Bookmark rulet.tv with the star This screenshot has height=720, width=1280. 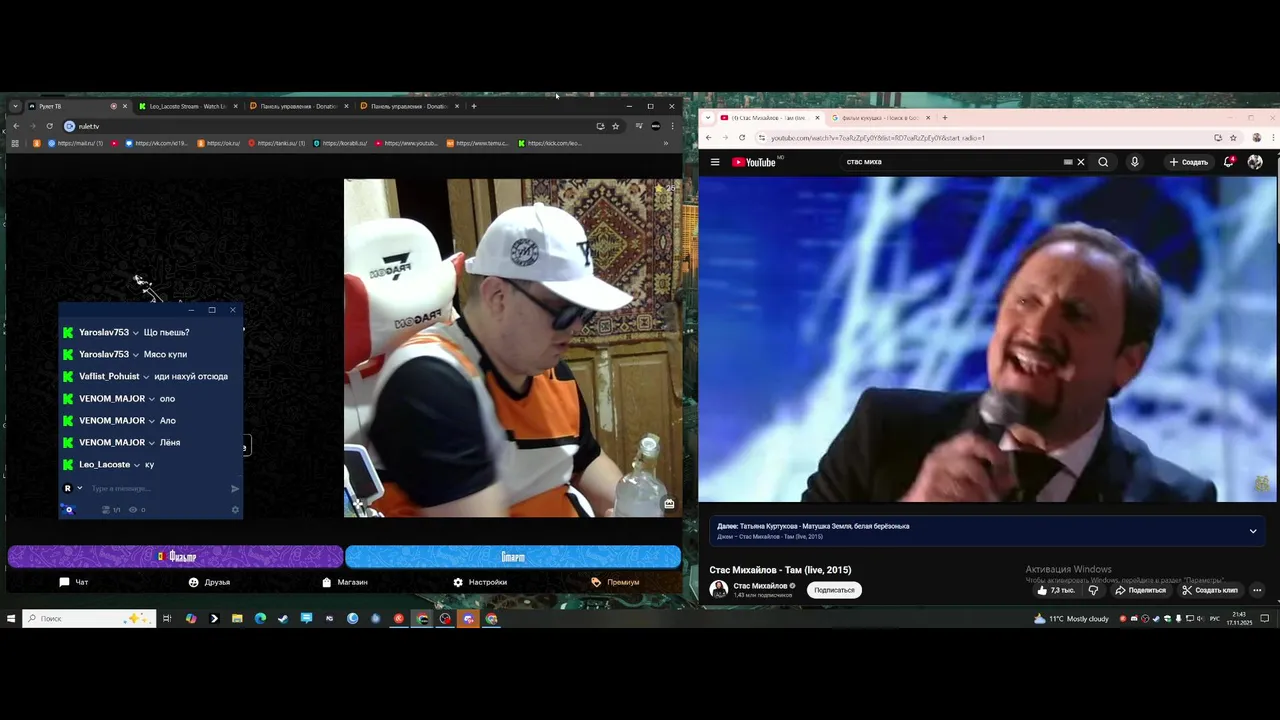point(615,126)
